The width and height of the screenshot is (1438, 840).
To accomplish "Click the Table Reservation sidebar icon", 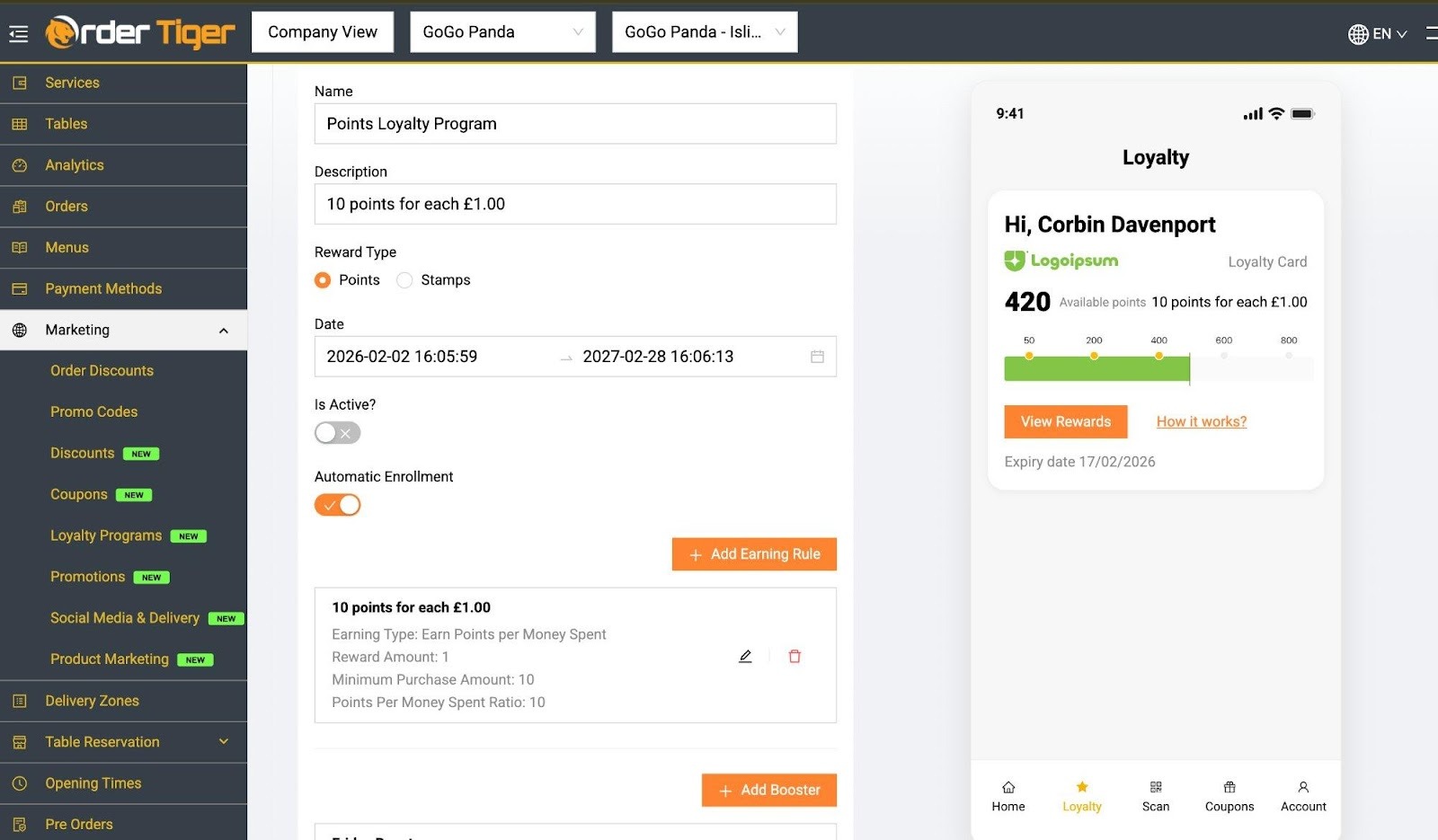I will (20, 742).
